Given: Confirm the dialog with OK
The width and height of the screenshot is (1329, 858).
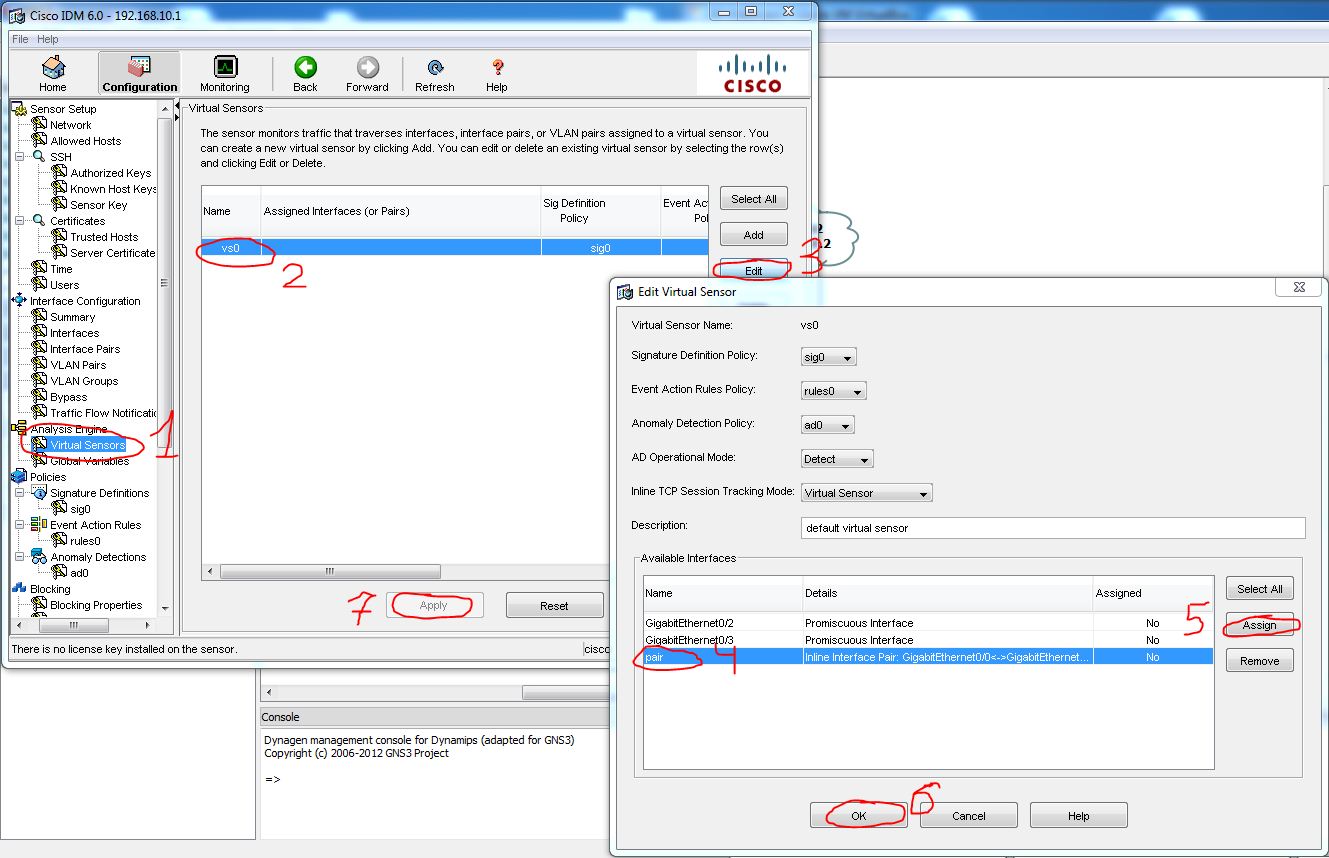Looking at the screenshot, I should pyautogui.click(x=859, y=816).
